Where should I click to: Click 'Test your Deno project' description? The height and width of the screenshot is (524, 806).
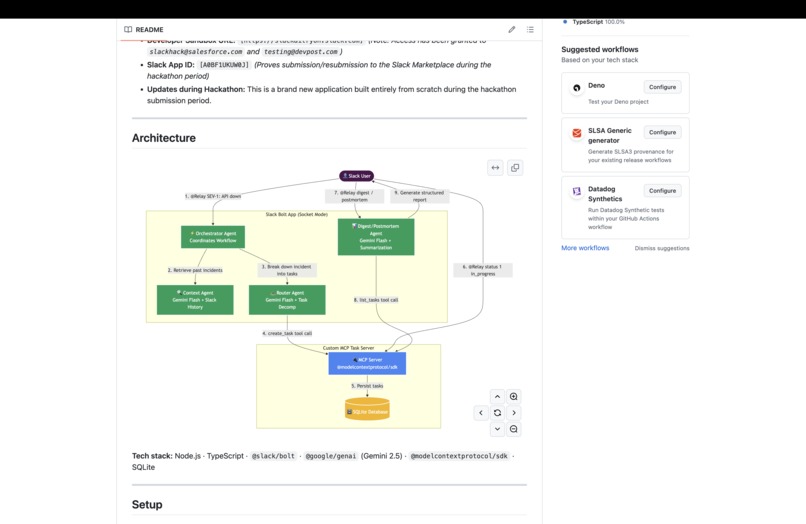pyautogui.click(x=618, y=102)
